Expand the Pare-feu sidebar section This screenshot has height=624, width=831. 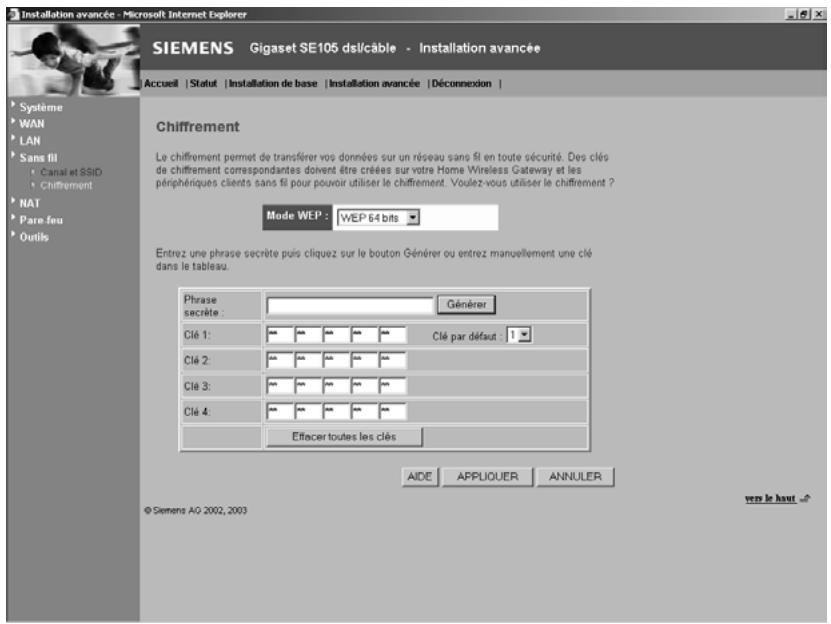(x=41, y=220)
